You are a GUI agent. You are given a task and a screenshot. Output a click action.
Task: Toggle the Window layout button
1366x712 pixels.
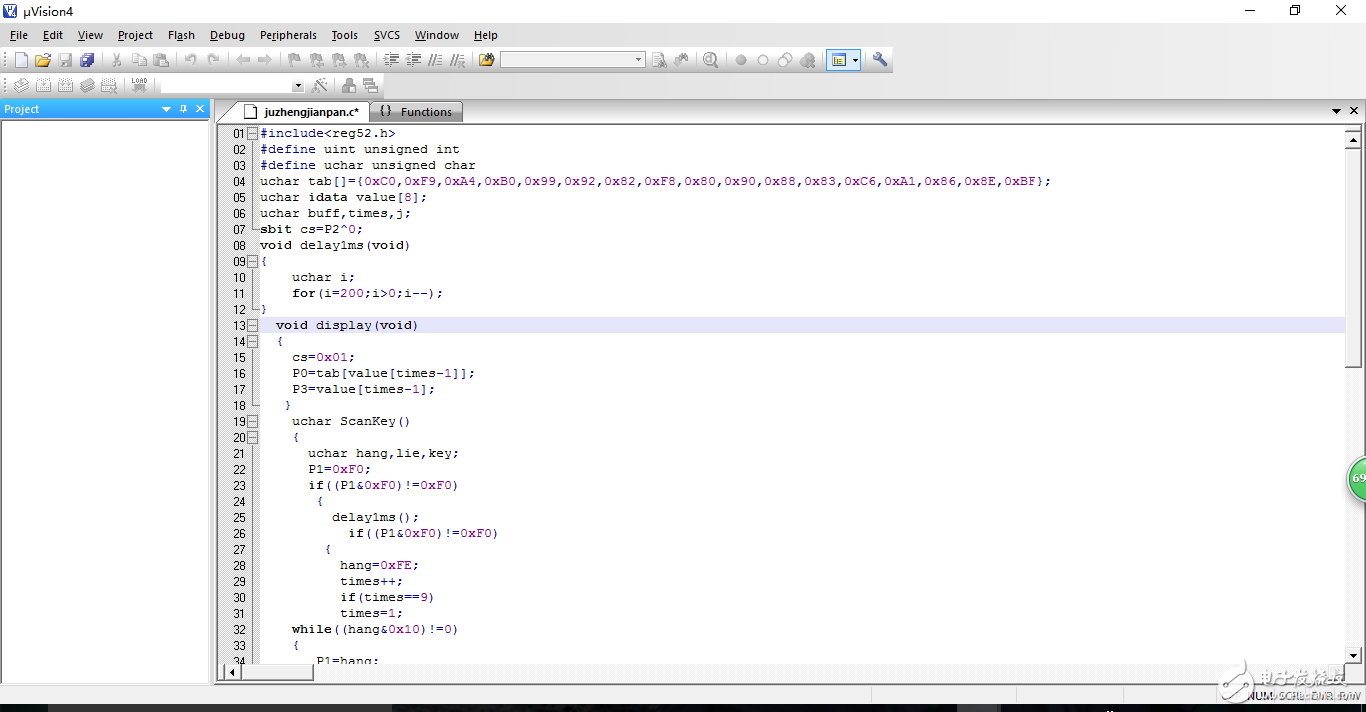tap(839, 60)
